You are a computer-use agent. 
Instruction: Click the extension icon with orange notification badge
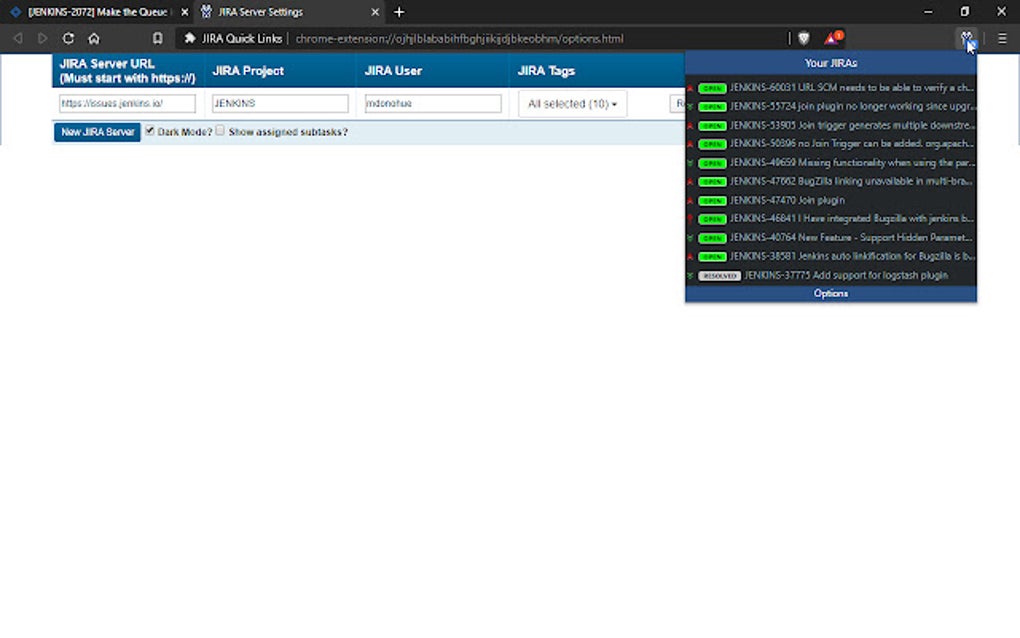point(833,38)
